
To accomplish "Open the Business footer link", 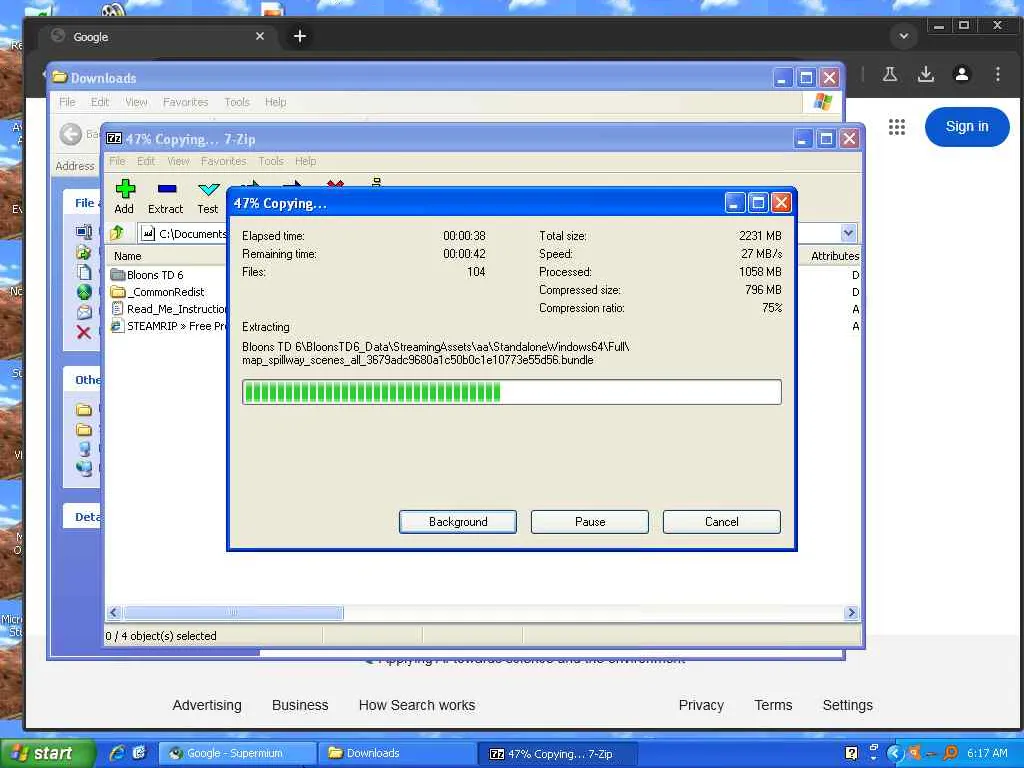I will (300, 705).
